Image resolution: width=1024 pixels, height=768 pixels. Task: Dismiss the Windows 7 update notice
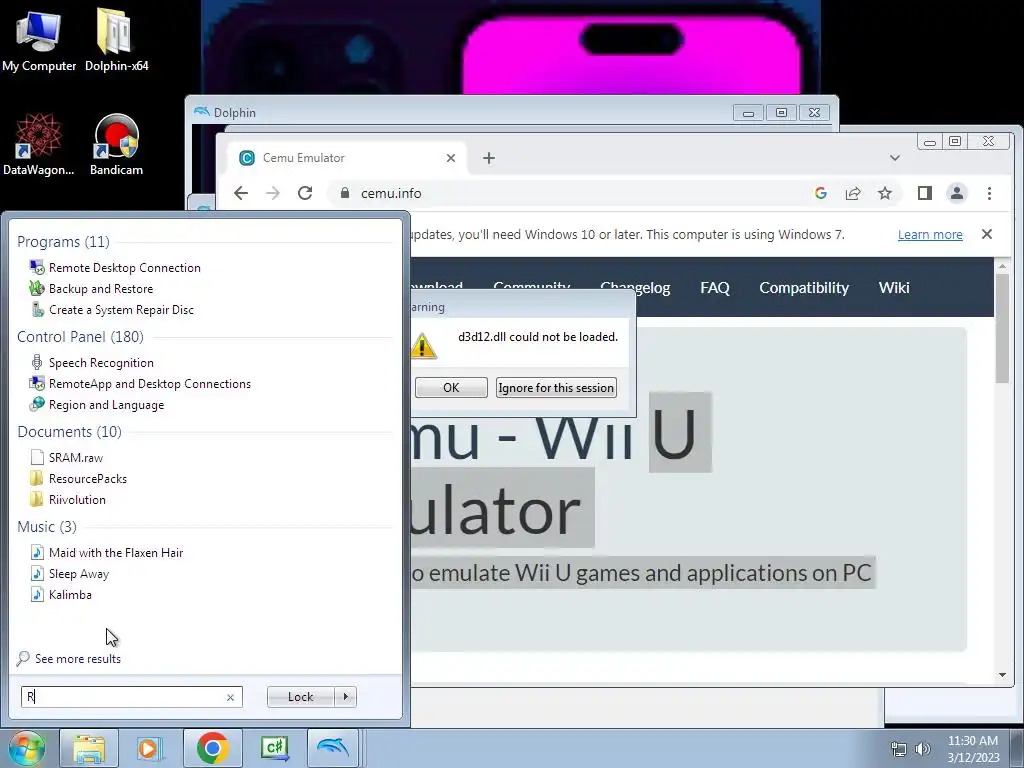click(x=987, y=234)
